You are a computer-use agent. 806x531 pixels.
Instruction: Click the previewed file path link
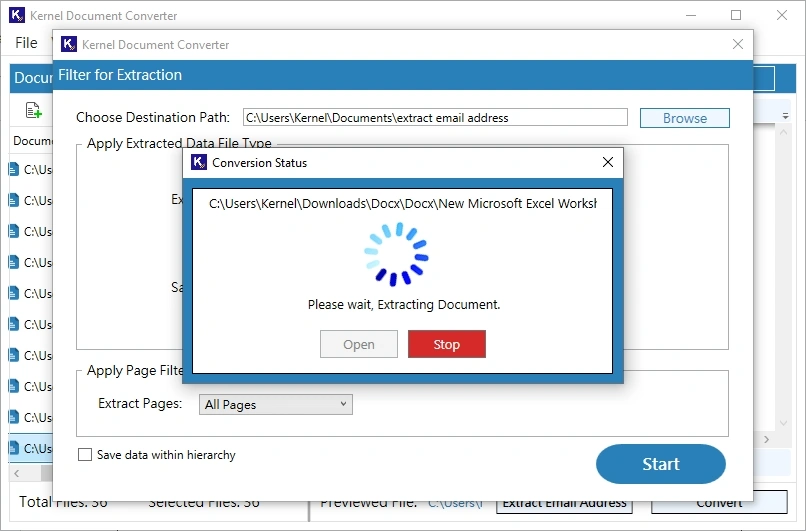[455, 503]
